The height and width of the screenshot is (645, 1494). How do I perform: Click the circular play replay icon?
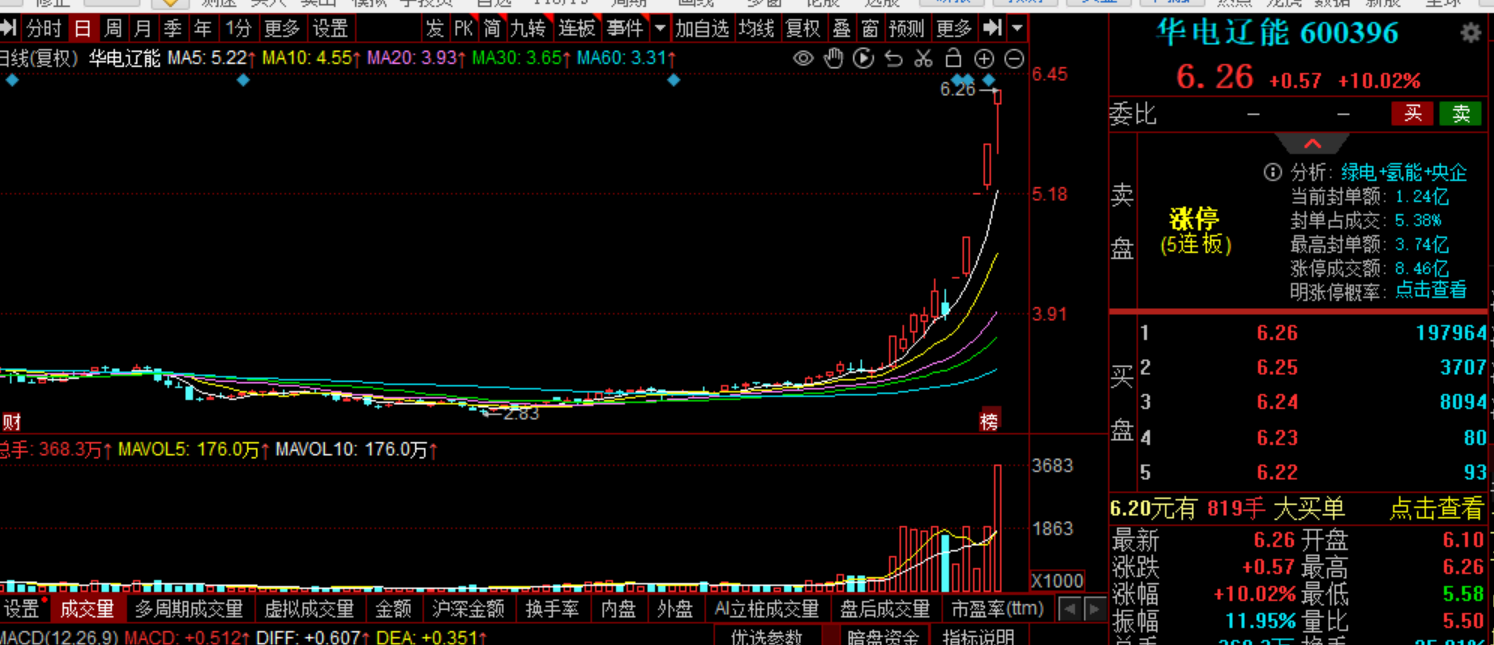863,59
